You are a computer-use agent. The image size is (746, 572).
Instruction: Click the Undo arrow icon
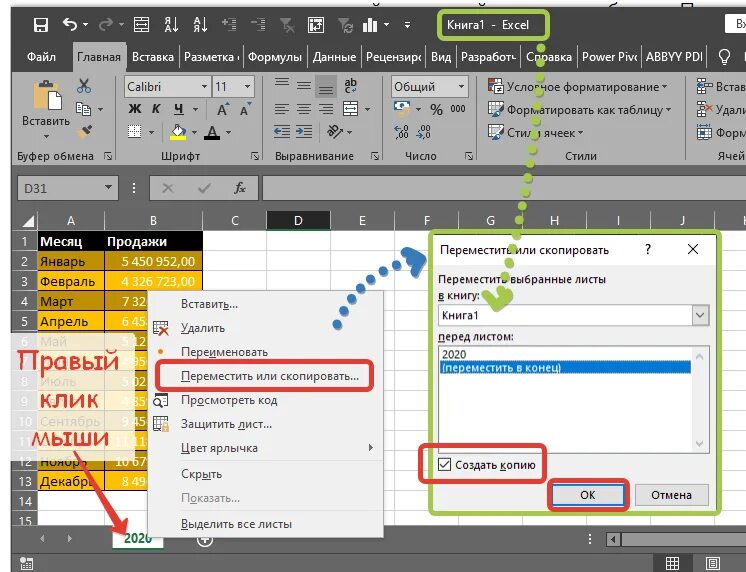click(70, 24)
